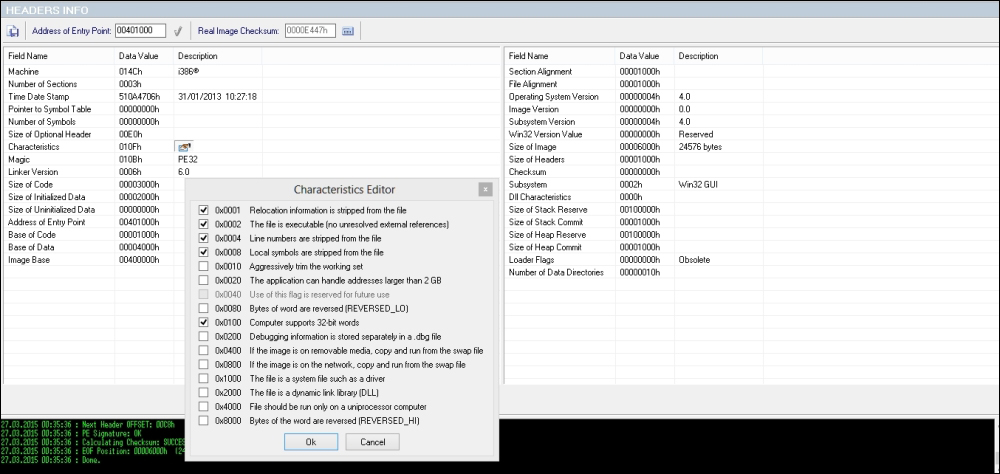1000x474 pixels.
Task: Edit the Address of Entry Point field
Action: point(140,31)
